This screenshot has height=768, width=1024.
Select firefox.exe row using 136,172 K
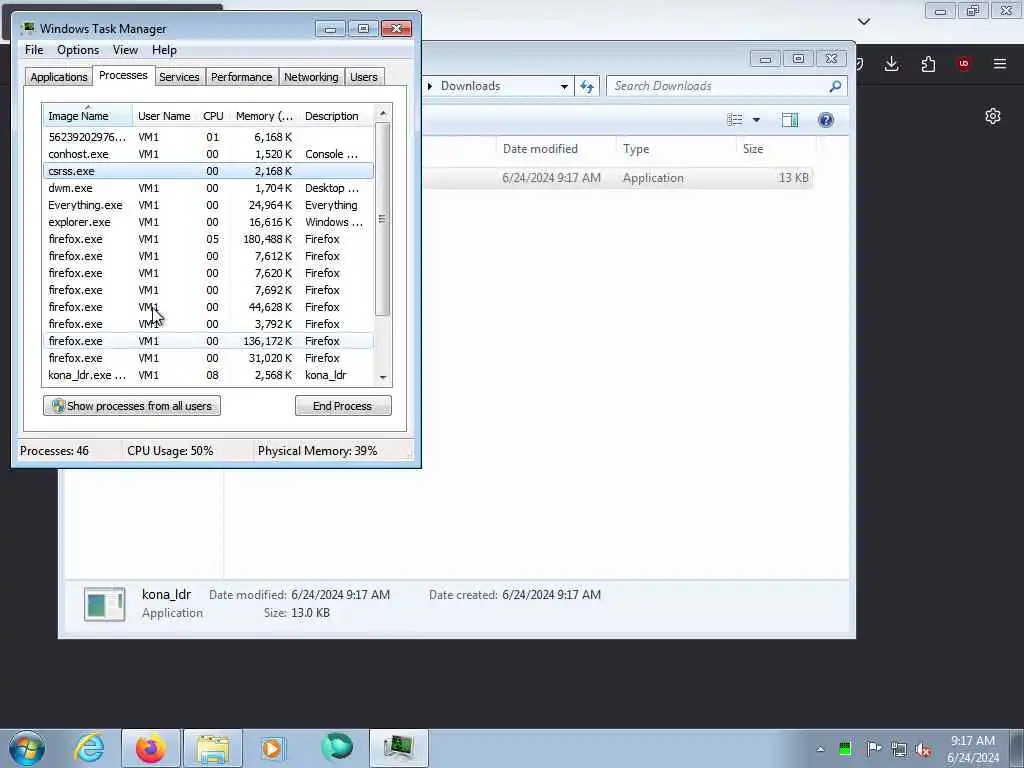[x=209, y=341]
